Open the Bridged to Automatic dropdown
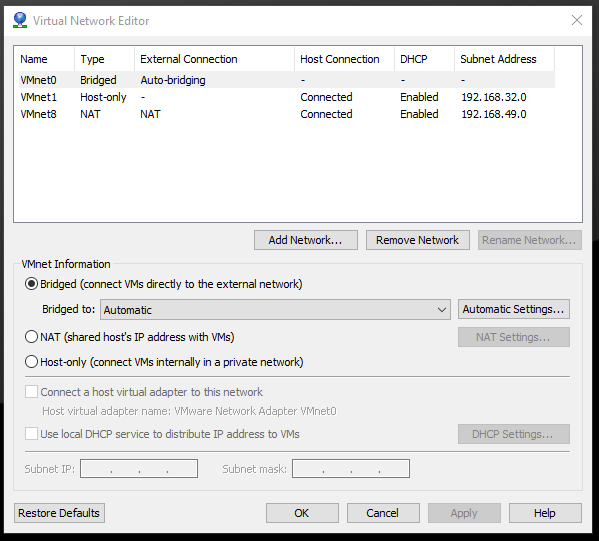599x541 pixels. click(x=275, y=309)
